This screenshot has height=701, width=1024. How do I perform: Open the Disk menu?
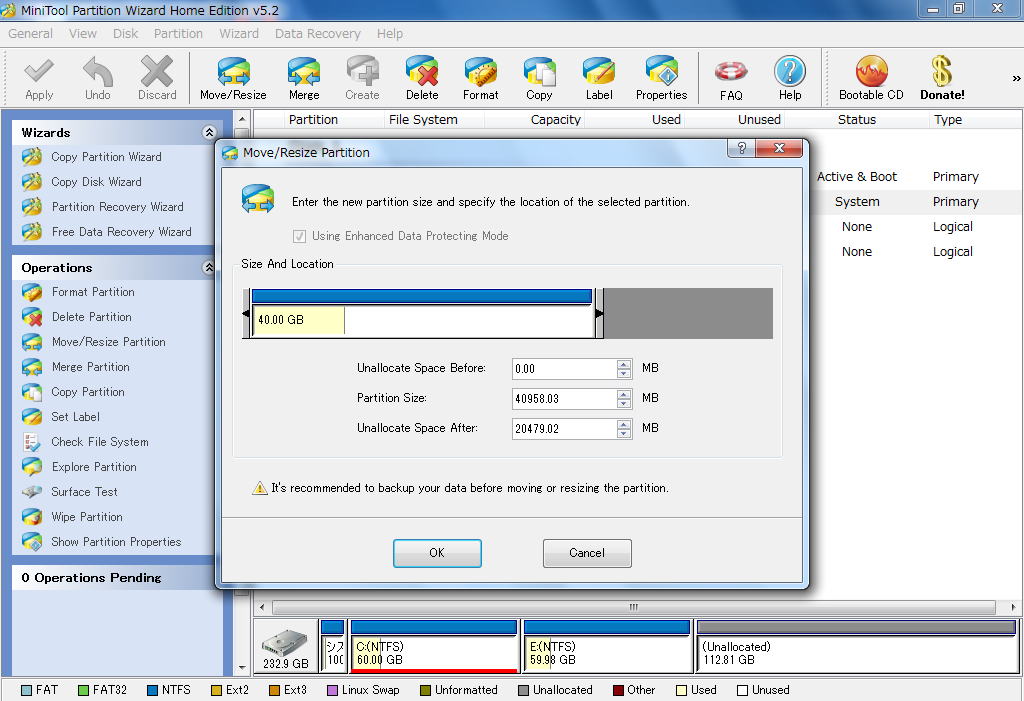coord(125,33)
